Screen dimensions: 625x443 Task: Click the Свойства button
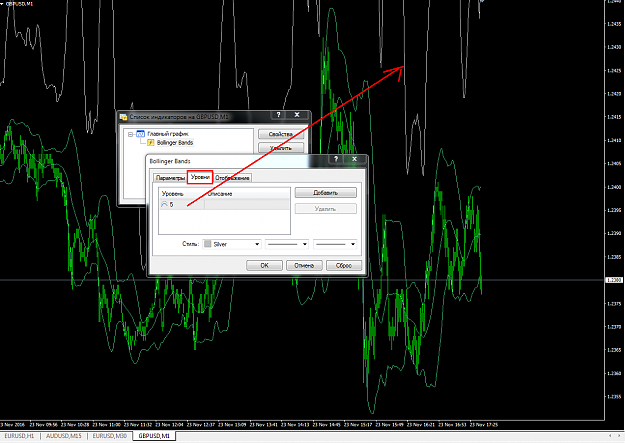coord(281,134)
